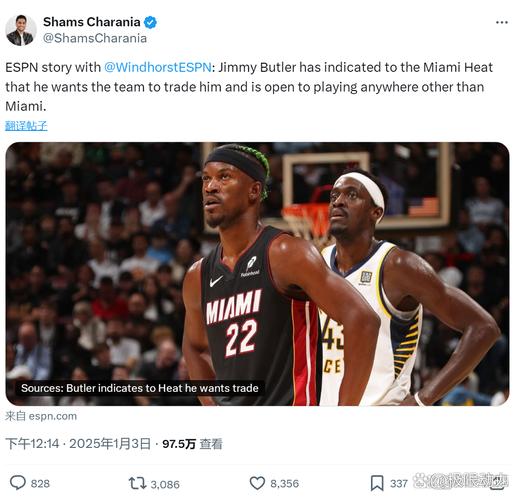519x500 pixels.
Task: Open the 来自 espn.com source link
Action: point(41,416)
